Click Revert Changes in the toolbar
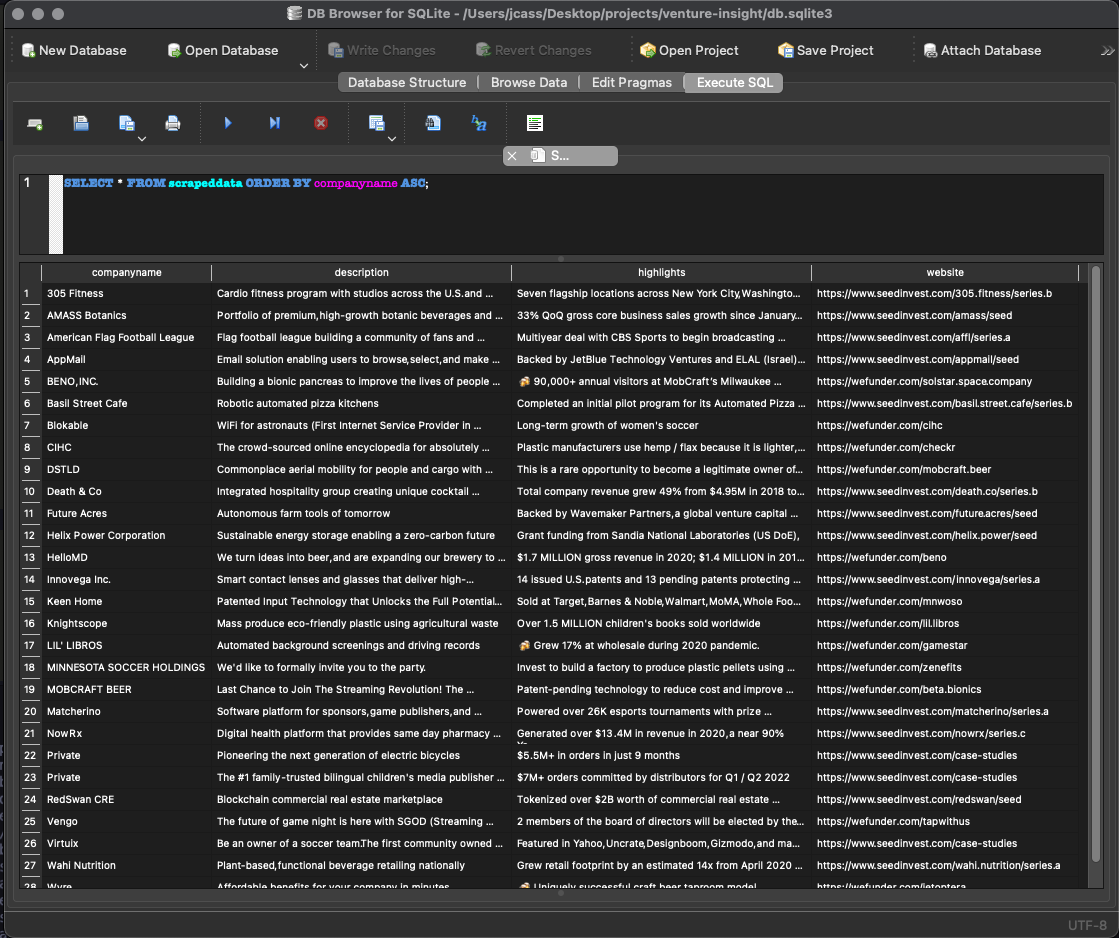The image size is (1119, 938). [534, 51]
